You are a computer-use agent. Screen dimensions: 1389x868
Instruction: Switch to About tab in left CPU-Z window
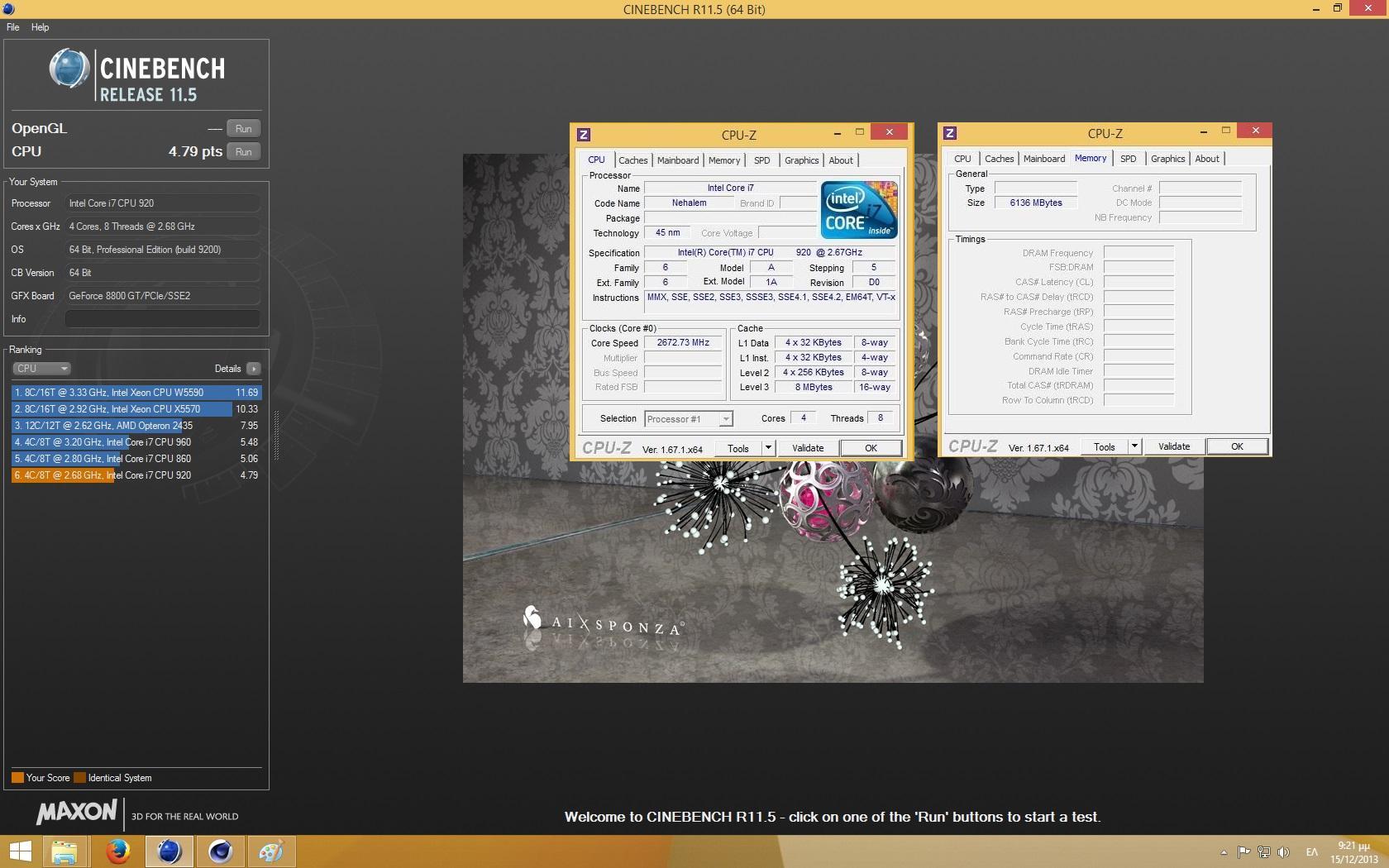841,160
